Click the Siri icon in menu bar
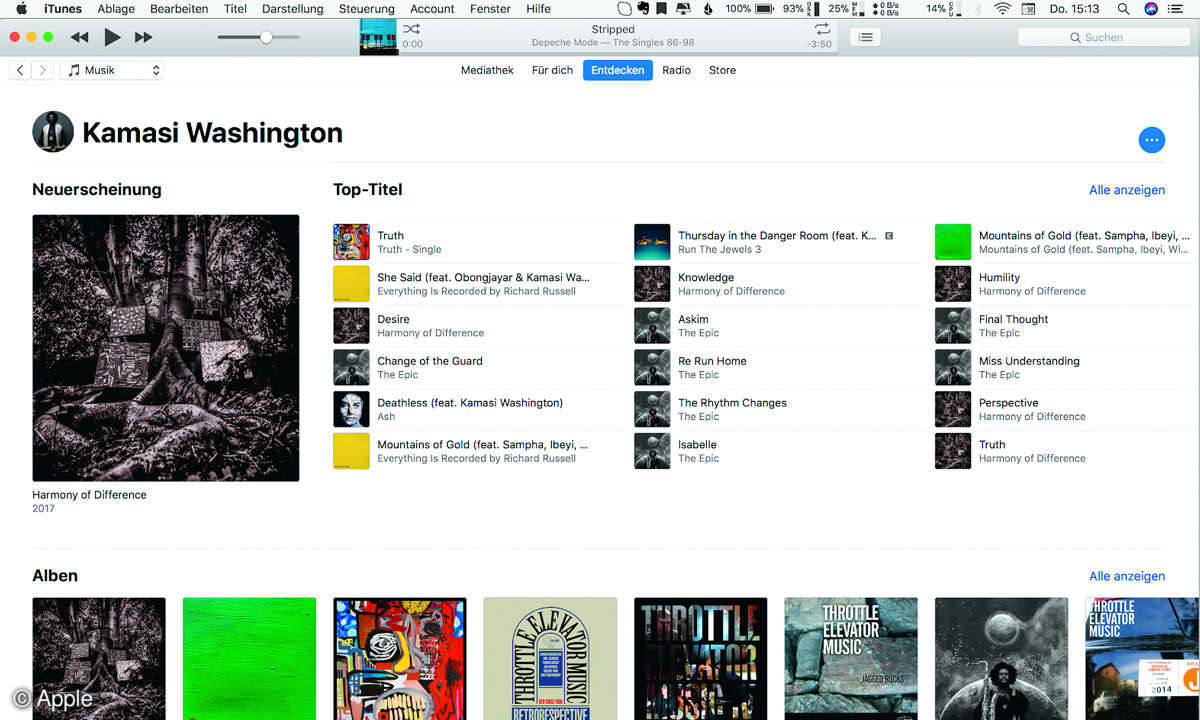 pyautogui.click(x=1151, y=9)
